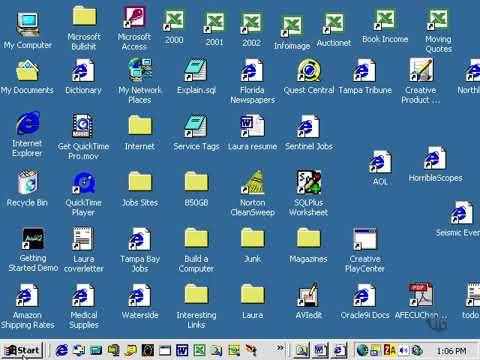Image resolution: width=480 pixels, height=360 pixels.
Task: Open the Laura resume Word document
Action: [x=252, y=126]
